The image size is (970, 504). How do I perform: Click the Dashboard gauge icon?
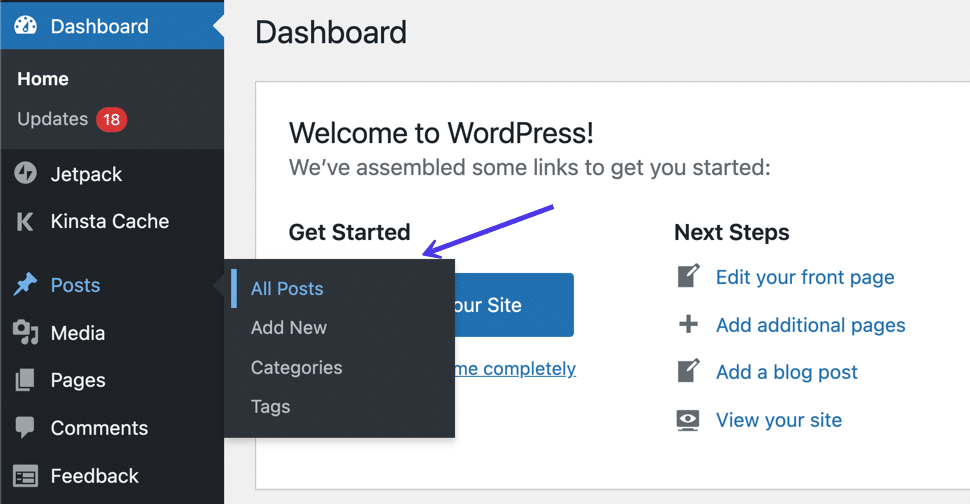(x=26, y=26)
